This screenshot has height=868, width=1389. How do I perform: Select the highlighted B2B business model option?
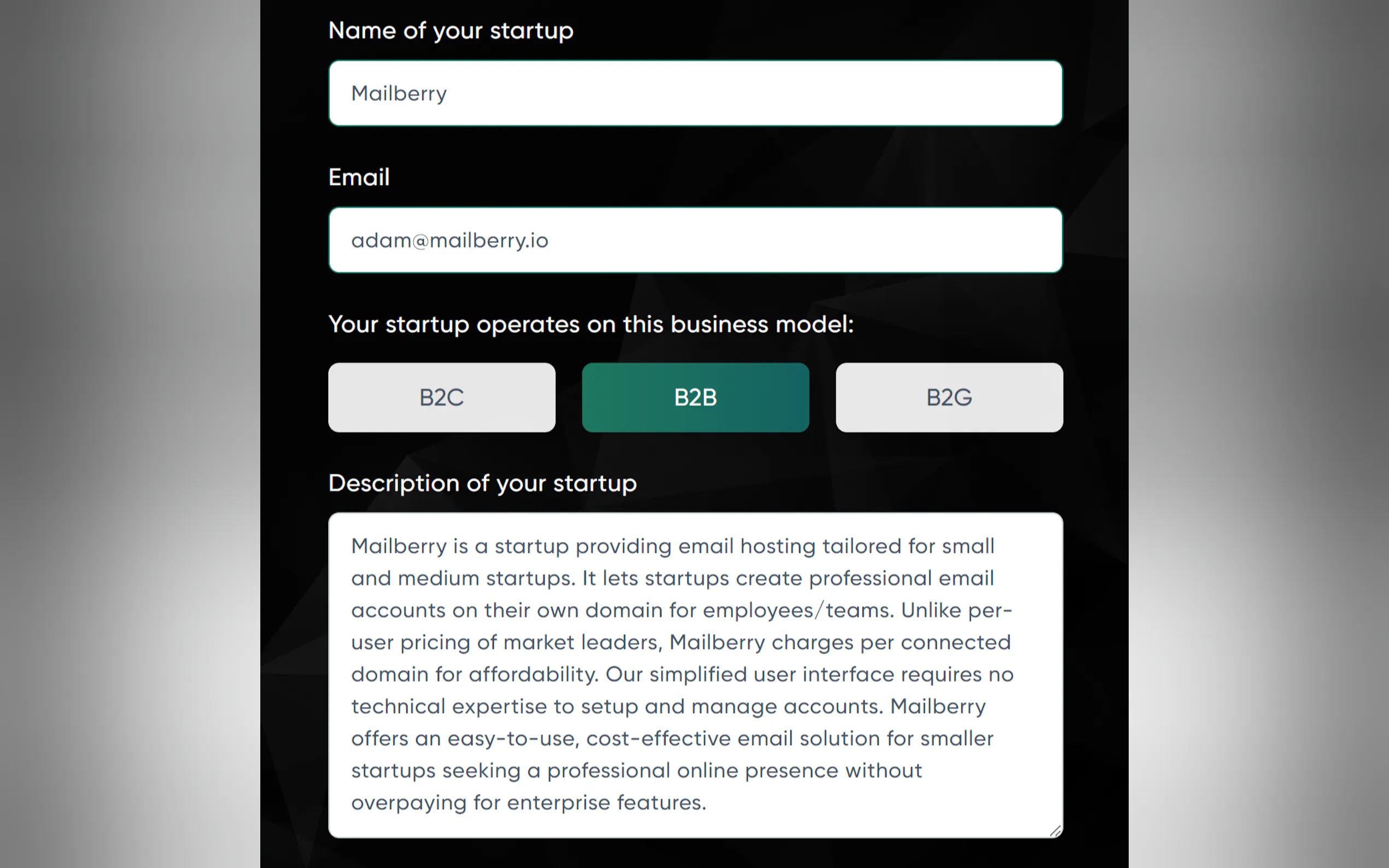(696, 397)
